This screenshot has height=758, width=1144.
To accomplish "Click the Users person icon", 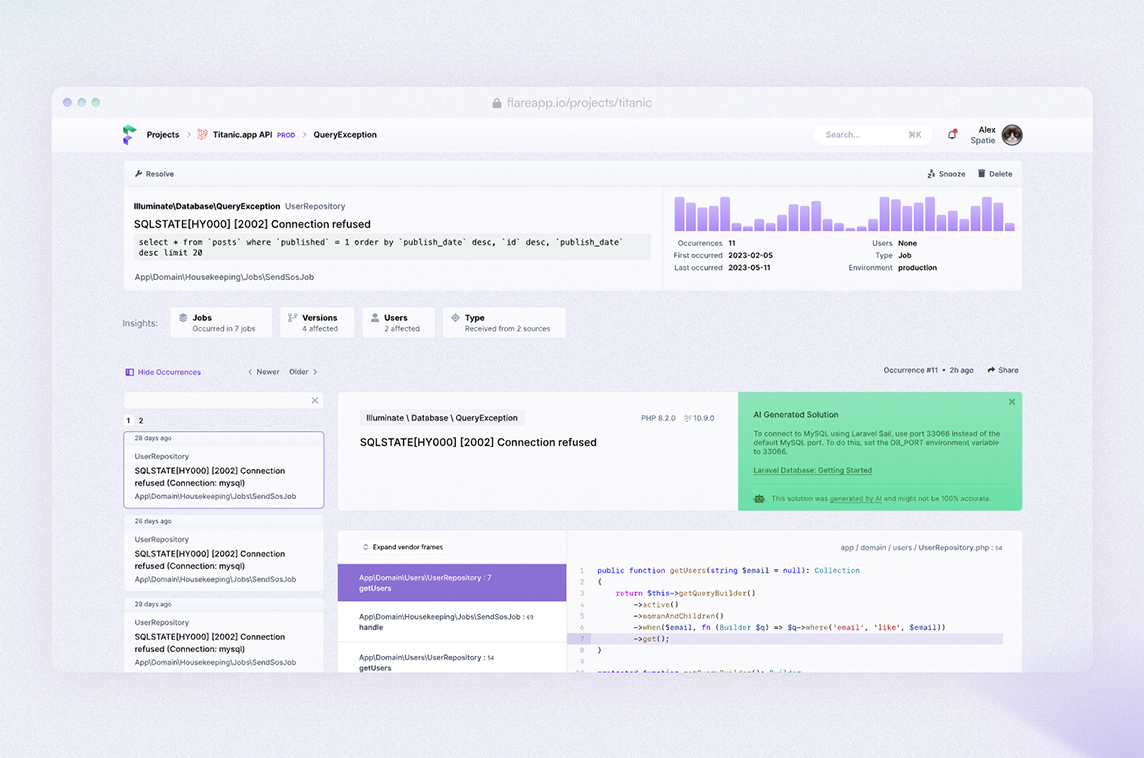I will 375,318.
